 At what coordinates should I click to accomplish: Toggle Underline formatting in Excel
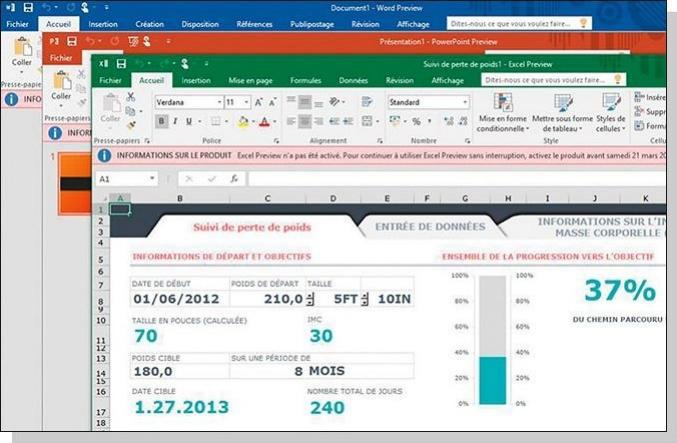189,121
